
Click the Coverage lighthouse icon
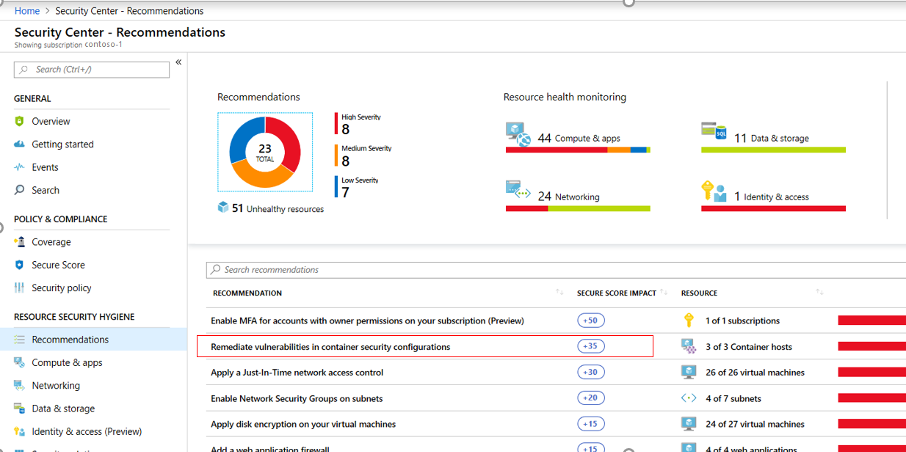tap(19, 242)
